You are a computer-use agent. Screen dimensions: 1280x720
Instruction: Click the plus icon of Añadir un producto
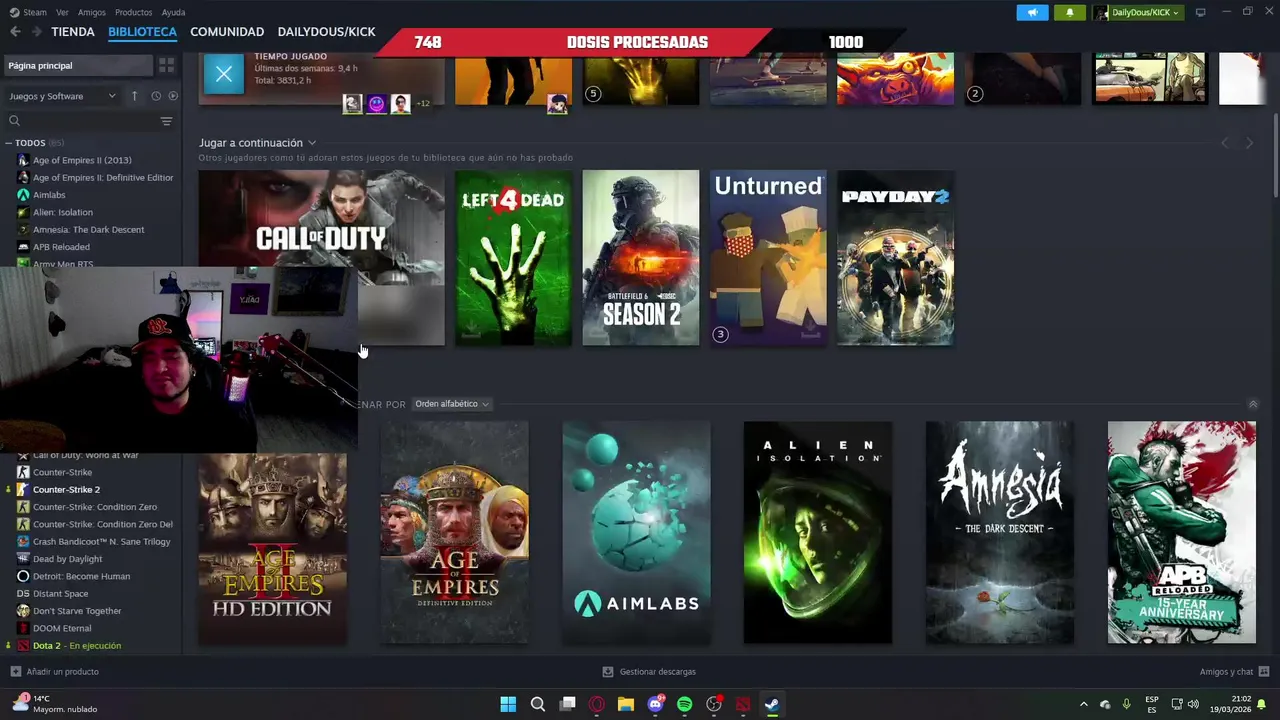click(15, 672)
